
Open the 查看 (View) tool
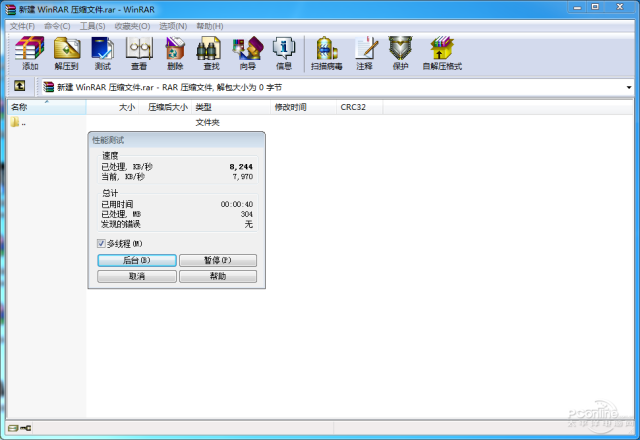pyautogui.click(x=138, y=52)
